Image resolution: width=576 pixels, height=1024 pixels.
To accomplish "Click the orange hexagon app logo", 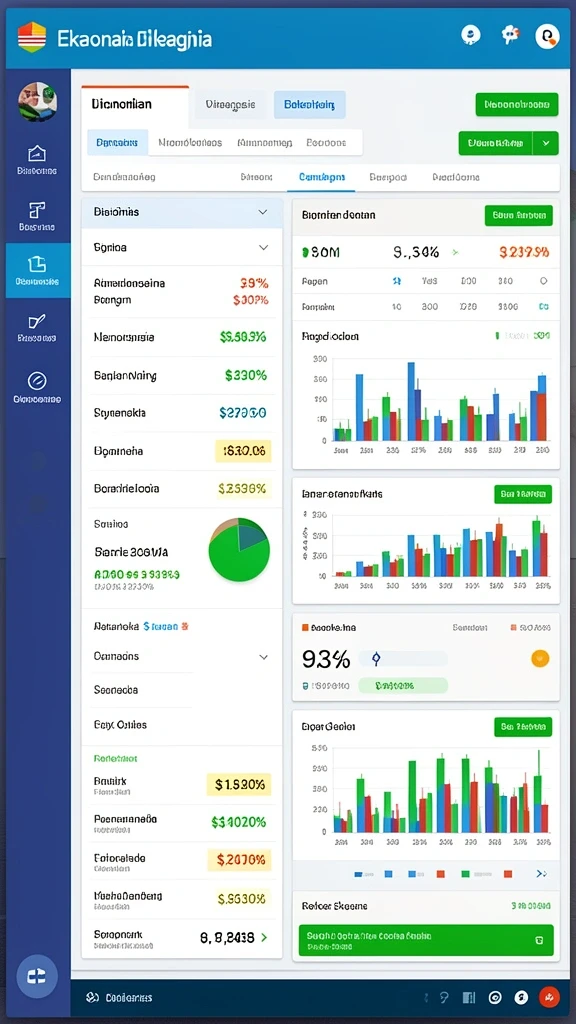I will [32, 37].
